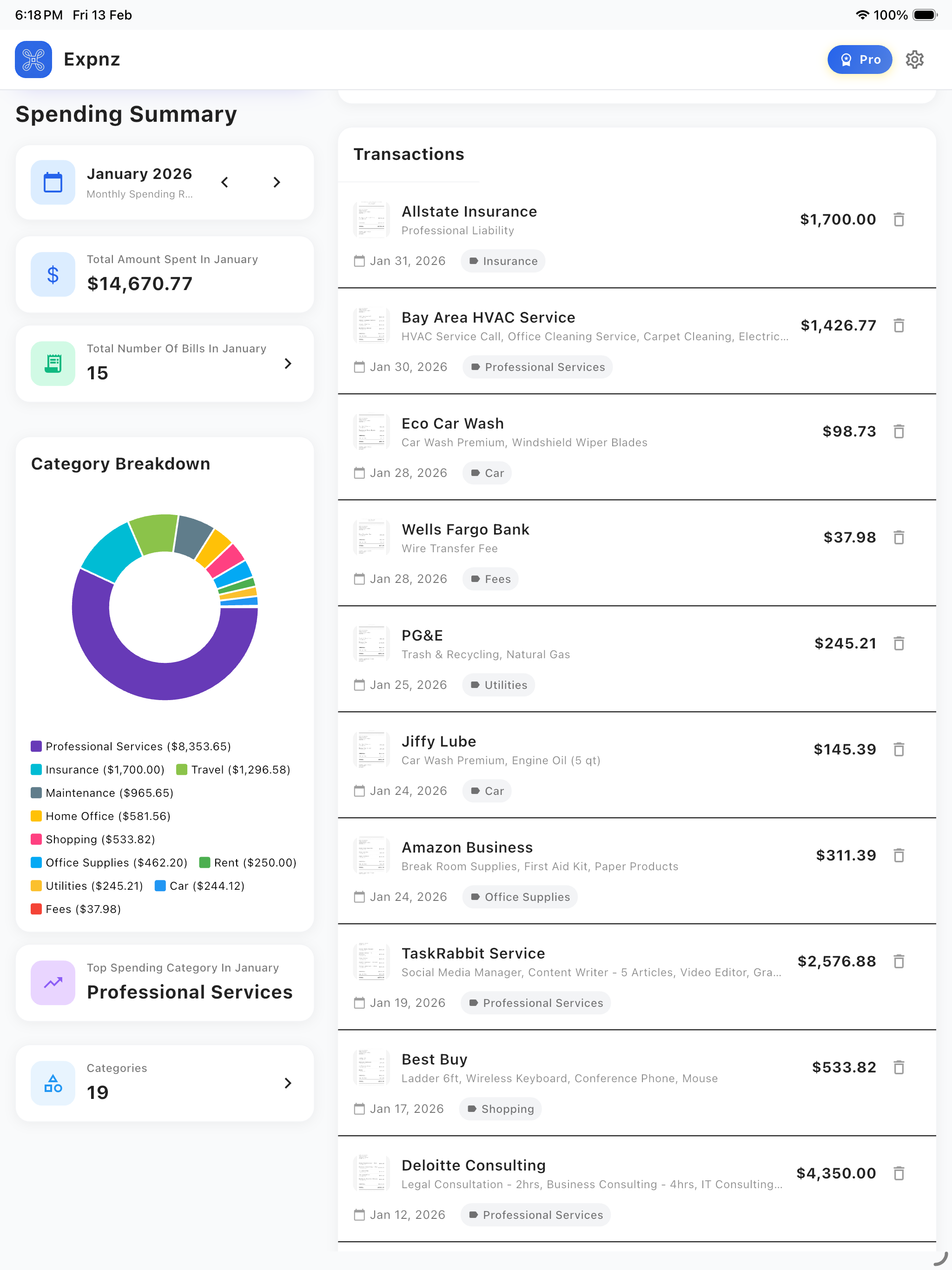952x1270 pixels.
Task: Click the Categories shapes icon
Action: click(x=53, y=1084)
